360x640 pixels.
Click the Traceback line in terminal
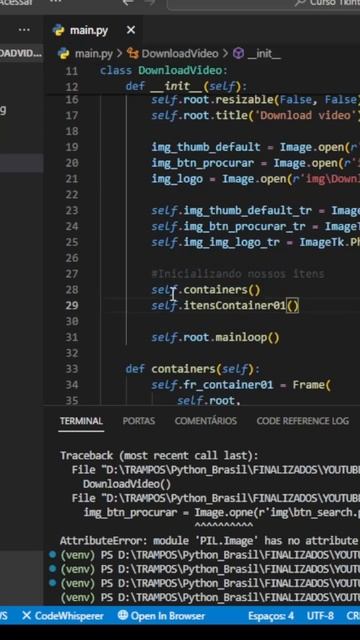[x=159, y=456]
